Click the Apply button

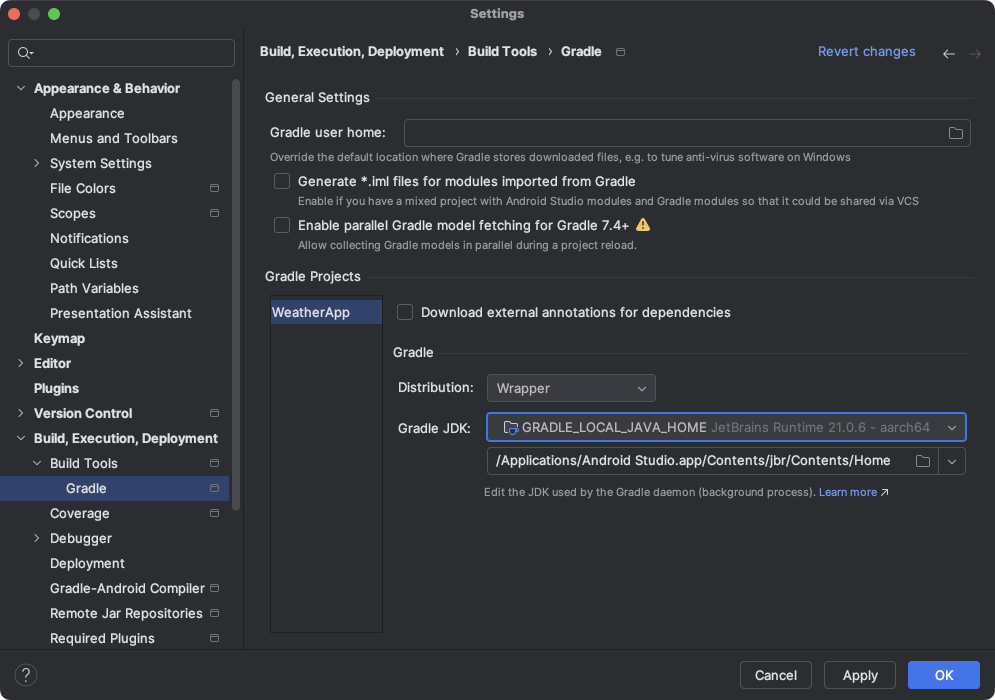[x=859, y=675]
